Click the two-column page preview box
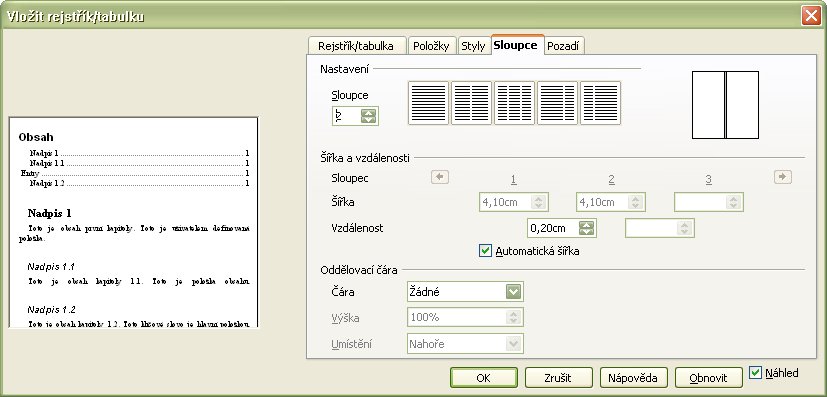 pos(725,105)
